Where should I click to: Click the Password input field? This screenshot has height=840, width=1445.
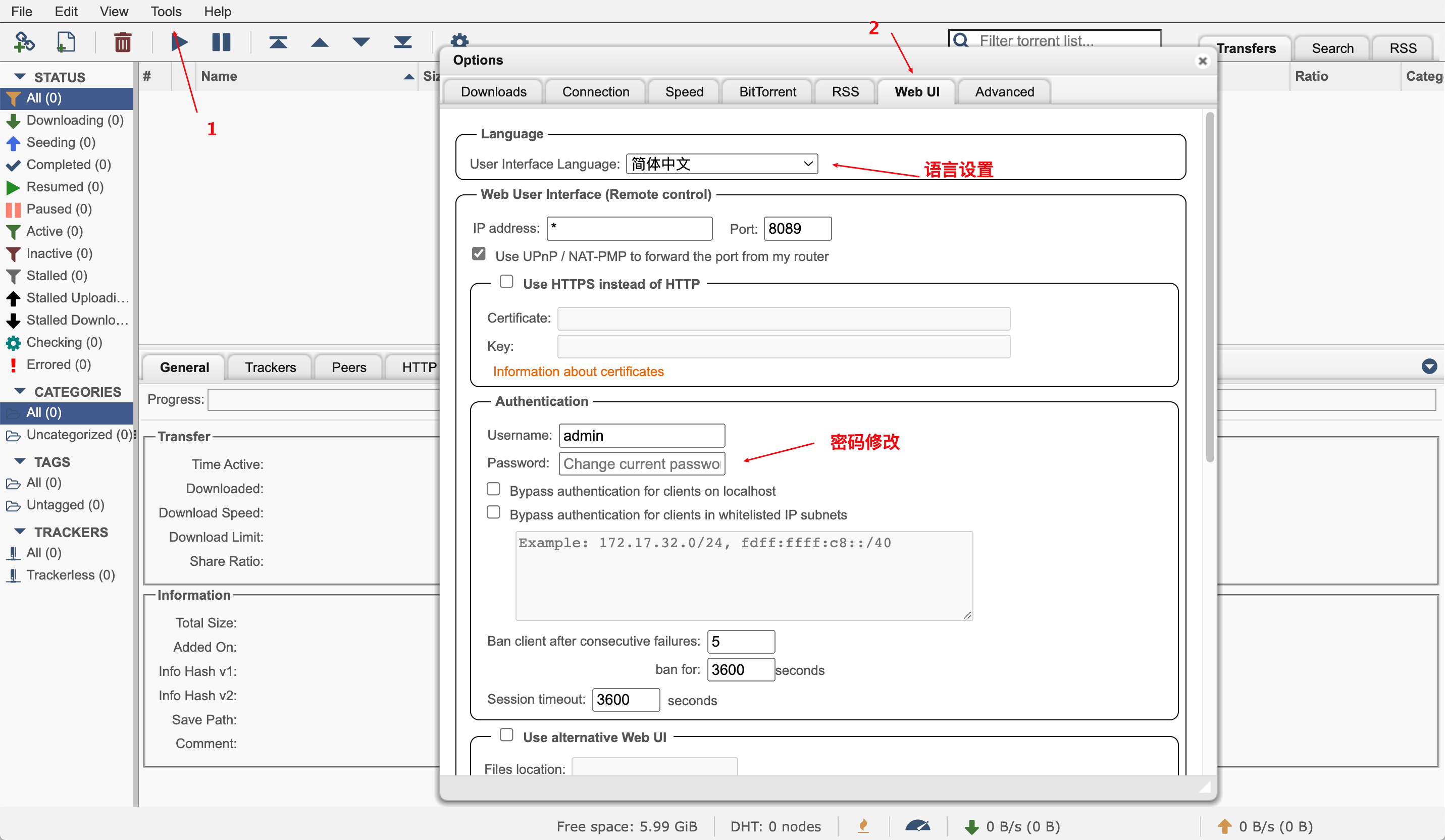tap(642, 463)
